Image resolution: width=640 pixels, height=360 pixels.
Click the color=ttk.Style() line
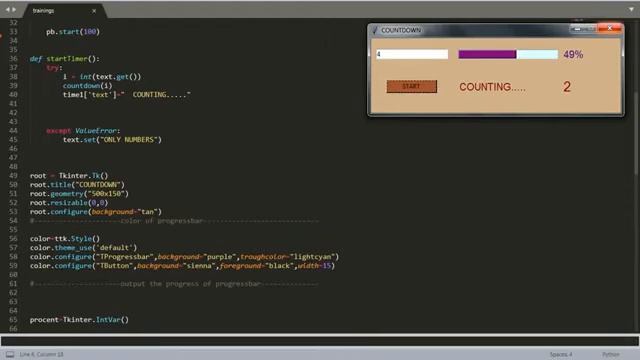pos(64,238)
